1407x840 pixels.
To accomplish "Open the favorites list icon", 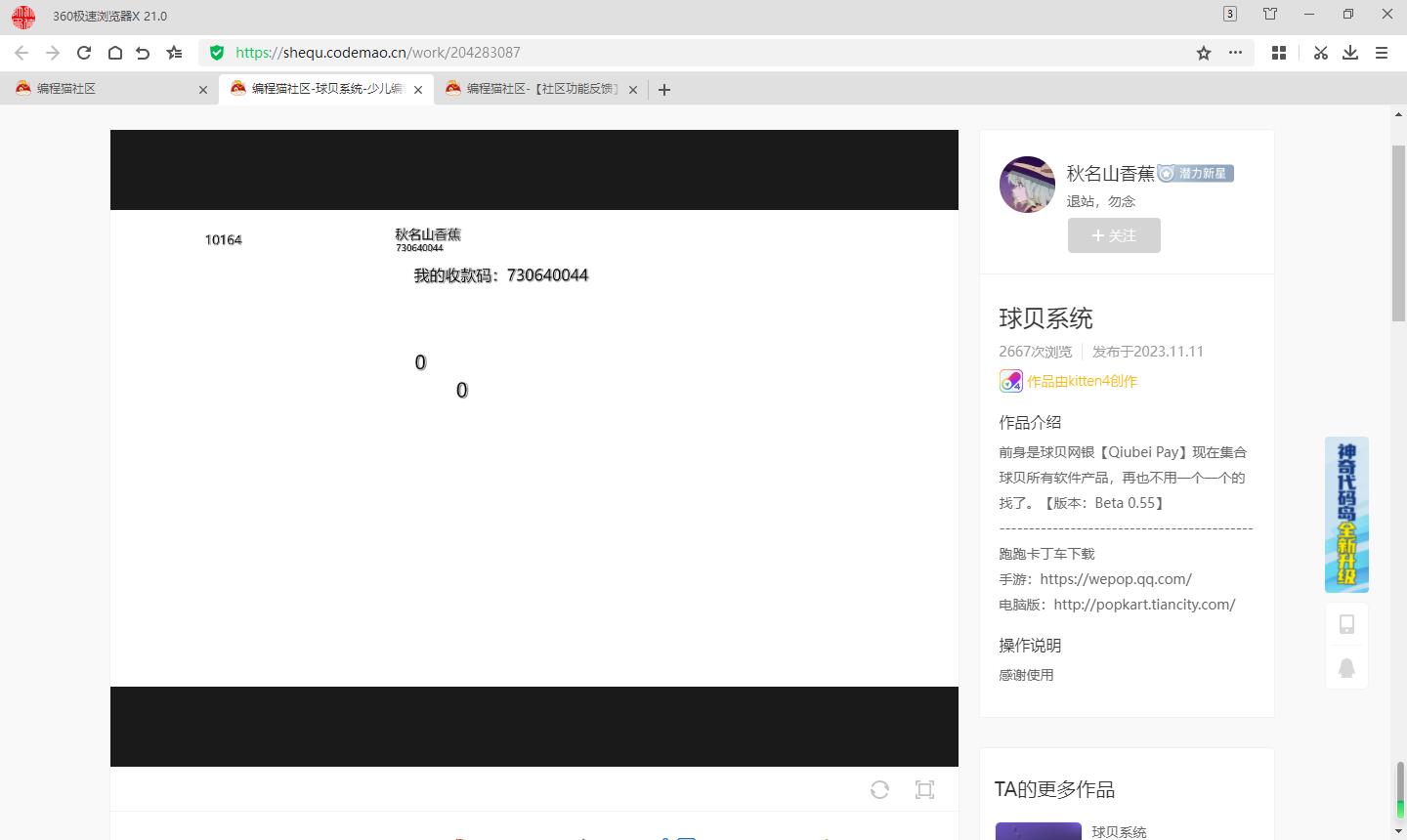I will tap(174, 53).
